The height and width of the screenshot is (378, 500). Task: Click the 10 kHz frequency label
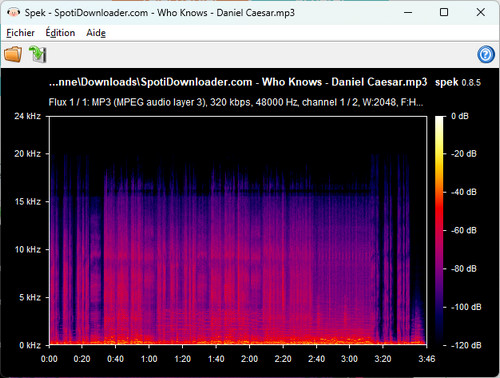[x=27, y=249]
